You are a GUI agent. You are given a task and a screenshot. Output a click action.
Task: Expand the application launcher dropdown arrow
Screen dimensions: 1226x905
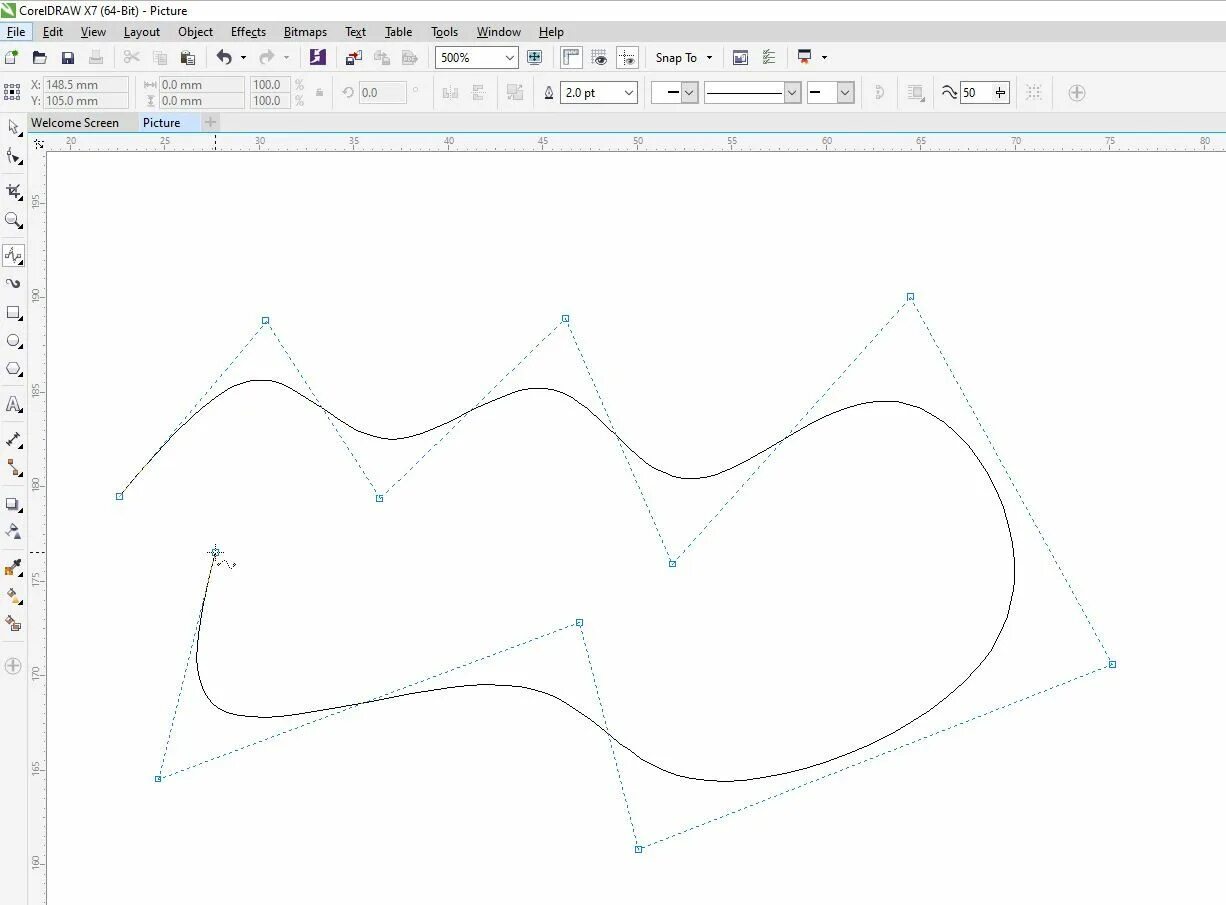click(x=824, y=58)
